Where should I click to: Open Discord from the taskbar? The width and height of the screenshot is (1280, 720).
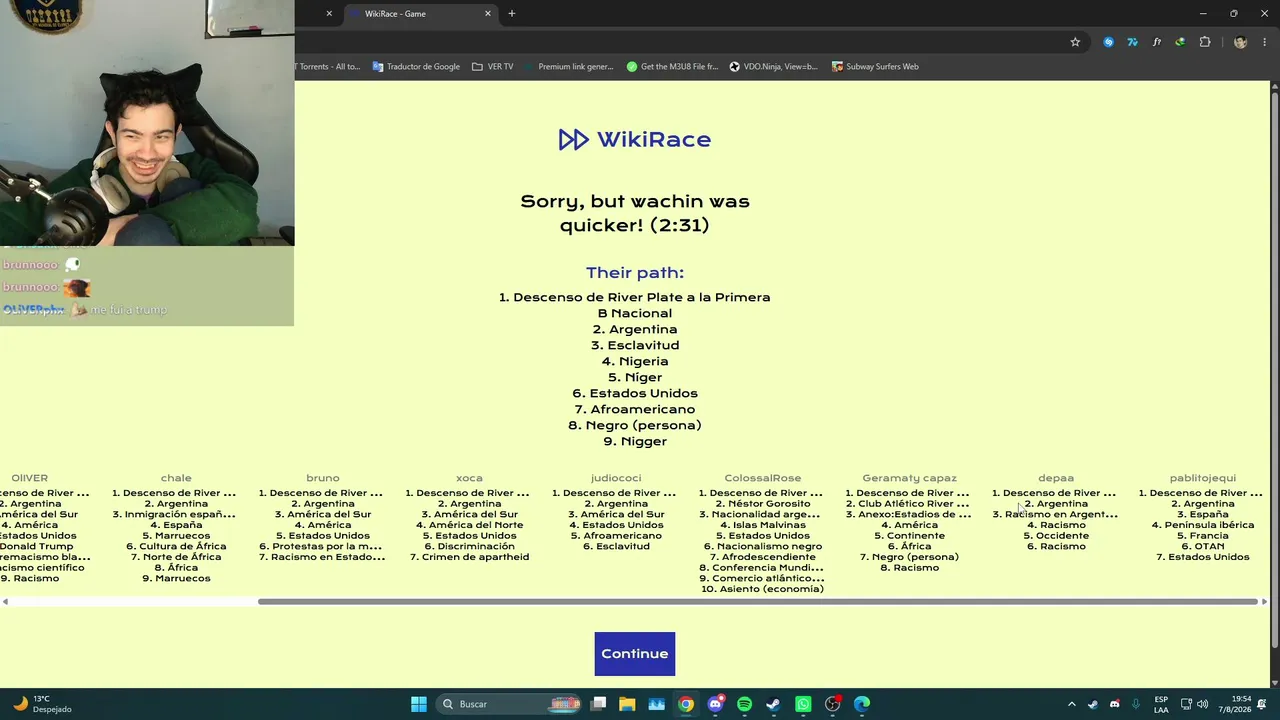coord(715,704)
